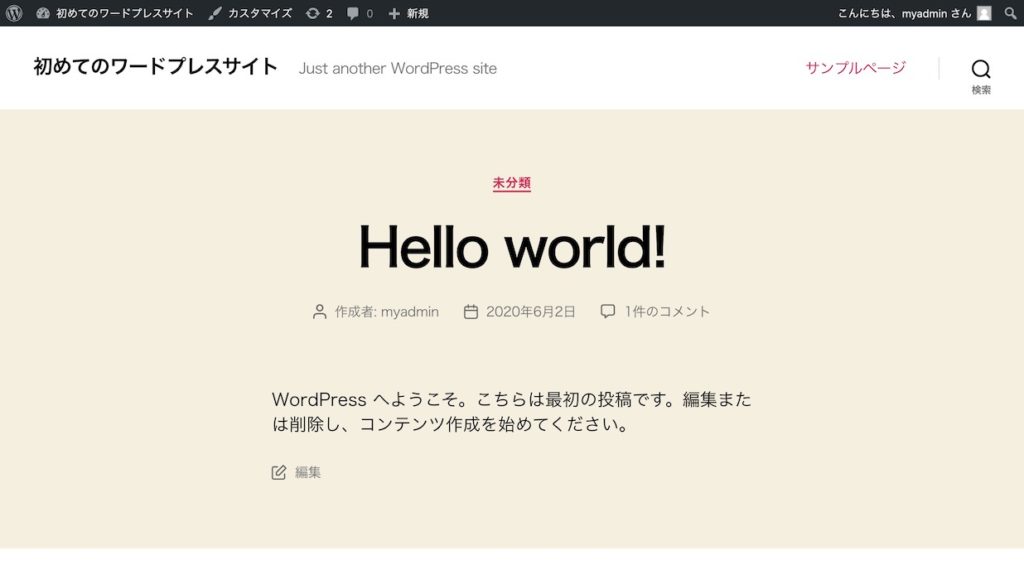View author myadmin's posts
Image resolution: width=1024 pixels, height=580 pixels.
(409, 312)
